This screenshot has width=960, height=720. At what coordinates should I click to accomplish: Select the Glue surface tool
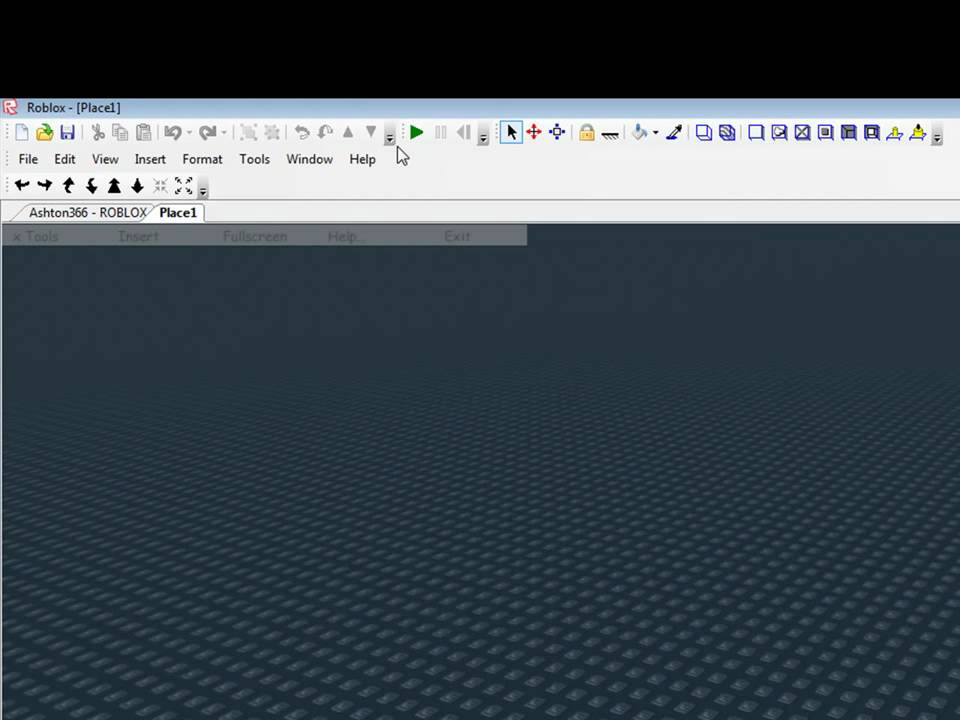point(779,132)
